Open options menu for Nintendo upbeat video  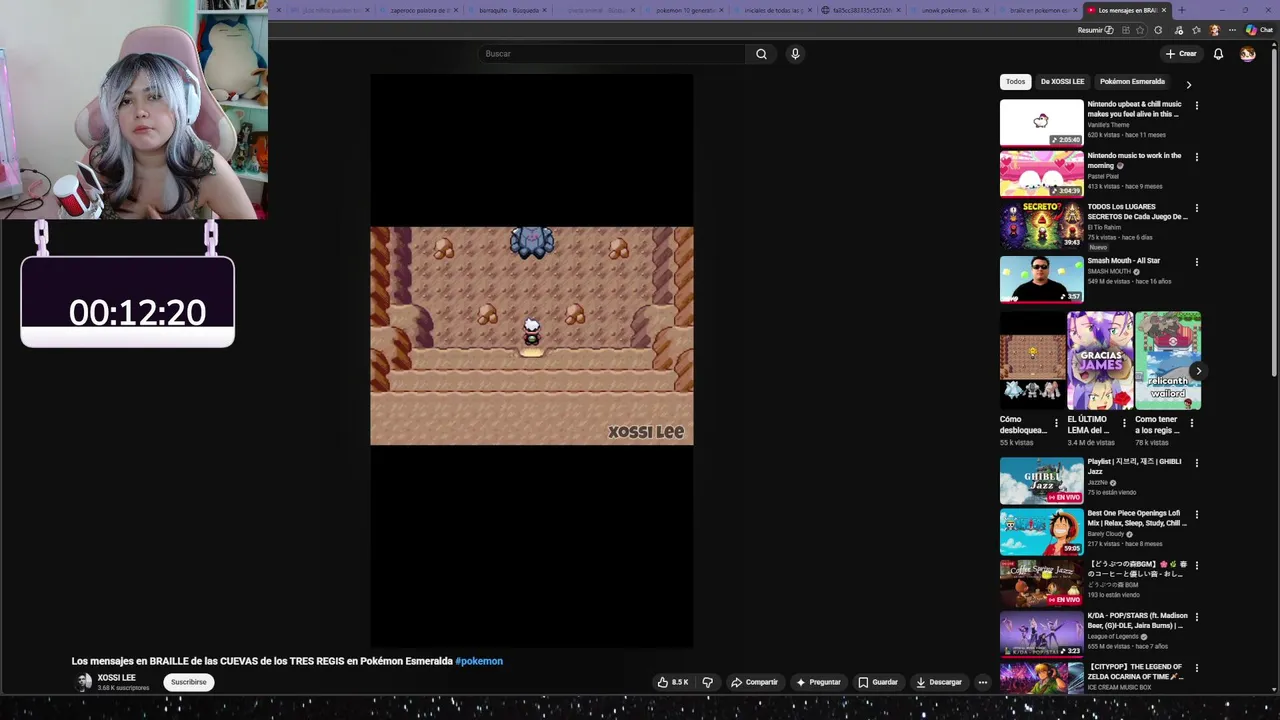click(1196, 105)
